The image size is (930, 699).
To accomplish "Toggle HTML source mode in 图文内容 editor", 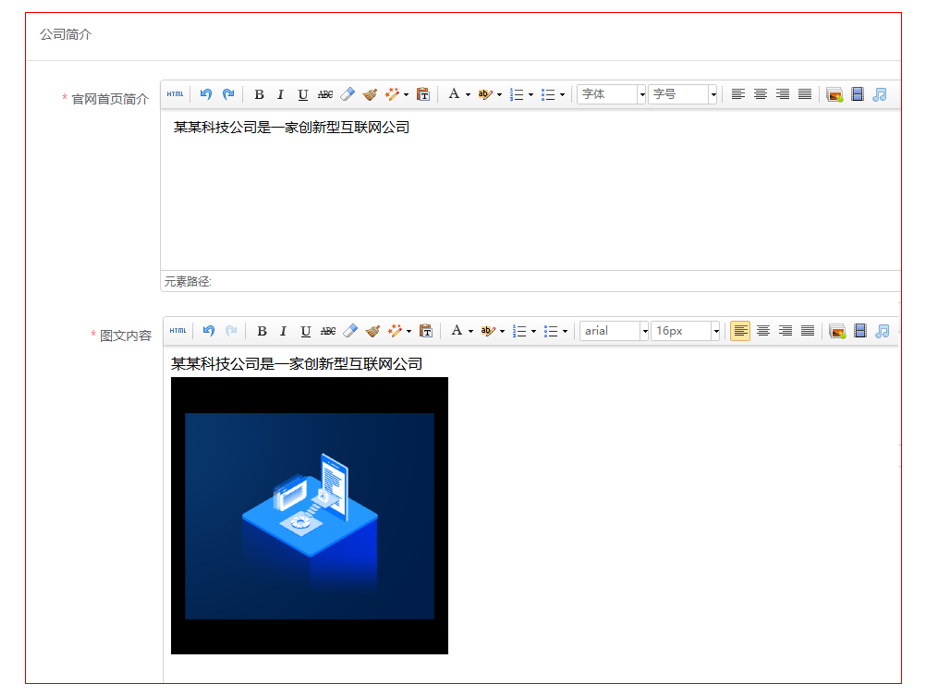I will tap(178, 331).
